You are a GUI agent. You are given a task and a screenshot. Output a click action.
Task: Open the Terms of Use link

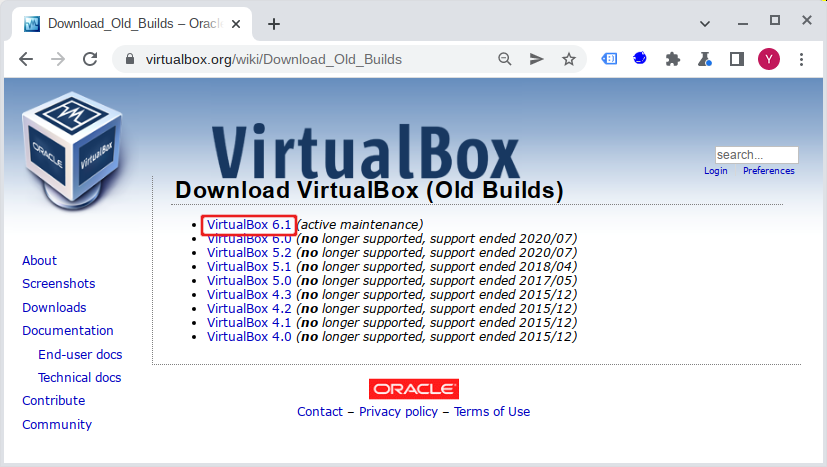click(492, 412)
